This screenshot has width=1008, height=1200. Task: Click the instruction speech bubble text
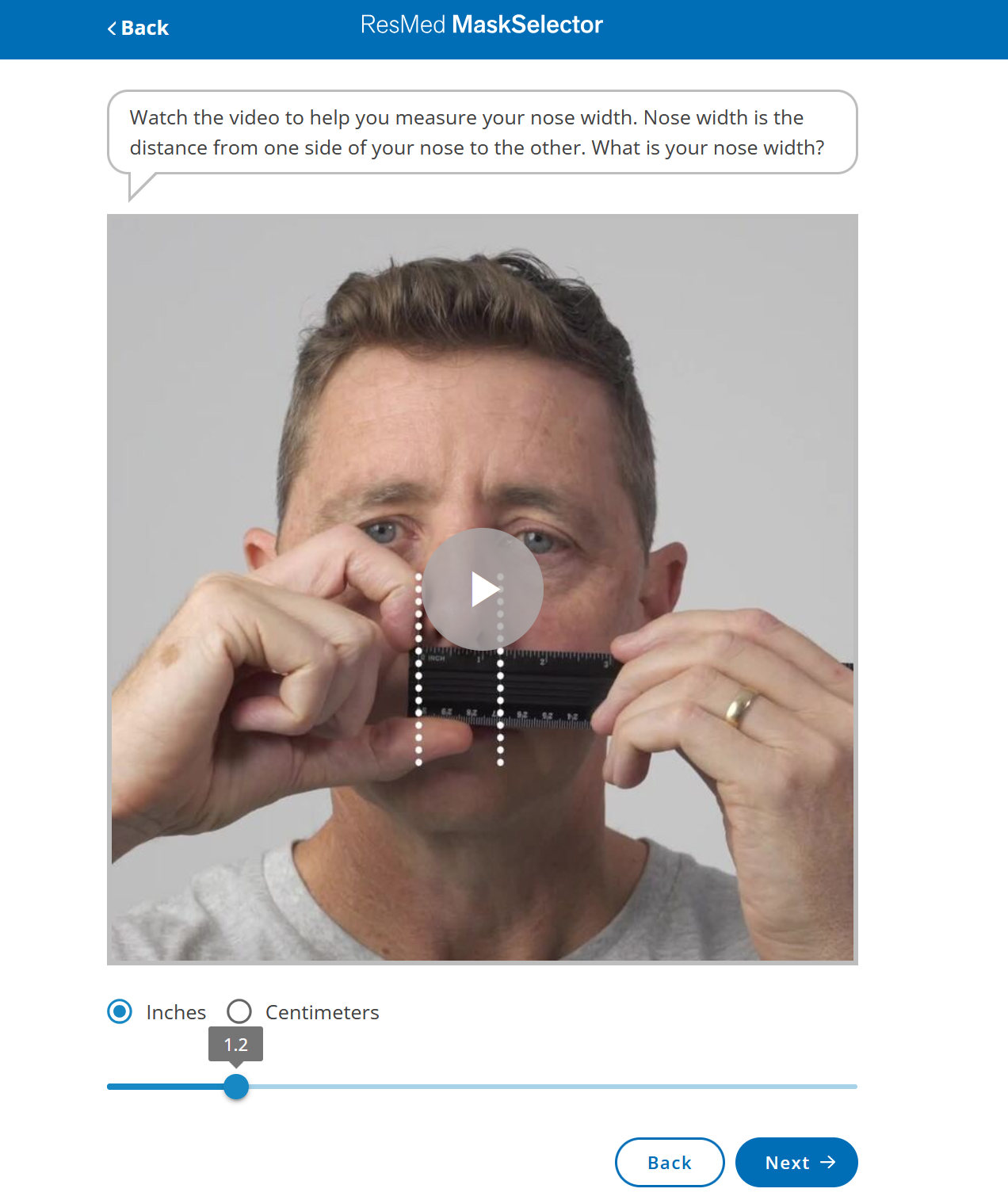point(477,132)
